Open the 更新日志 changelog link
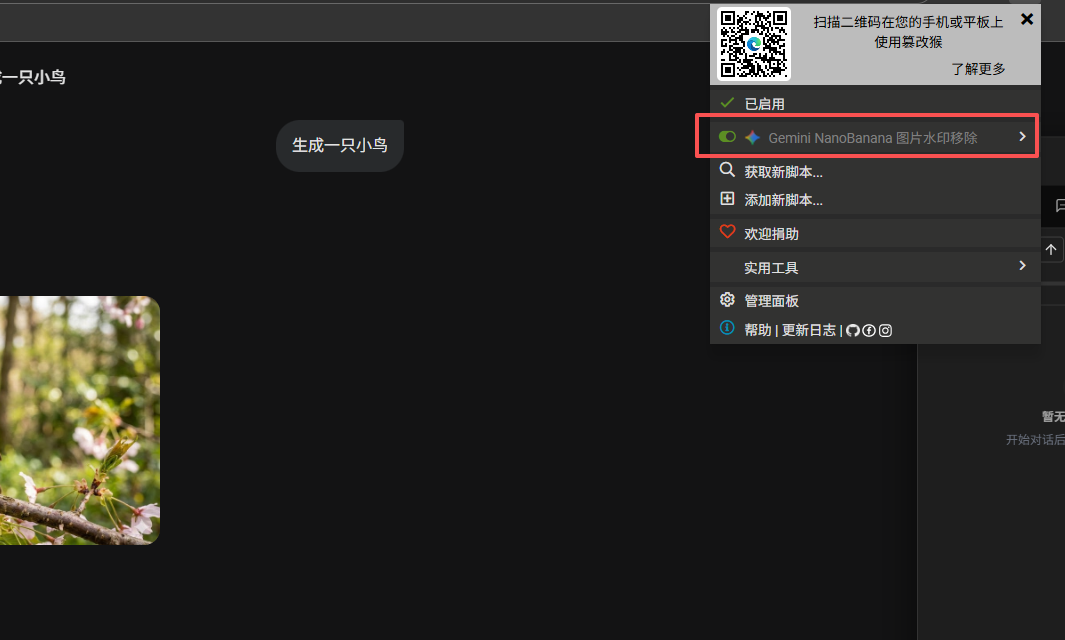Screen dimensions: 1065x640 pyautogui.click(x=808, y=330)
